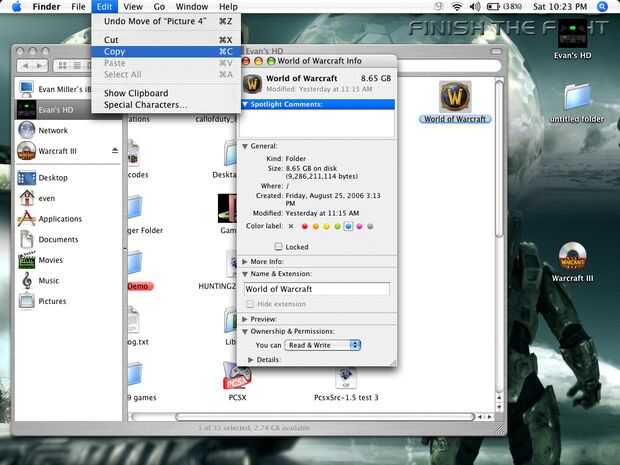Choose Special Characters from Edit menu
Image resolution: width=620 pixels, height=465 pixels.
point(166,105)
